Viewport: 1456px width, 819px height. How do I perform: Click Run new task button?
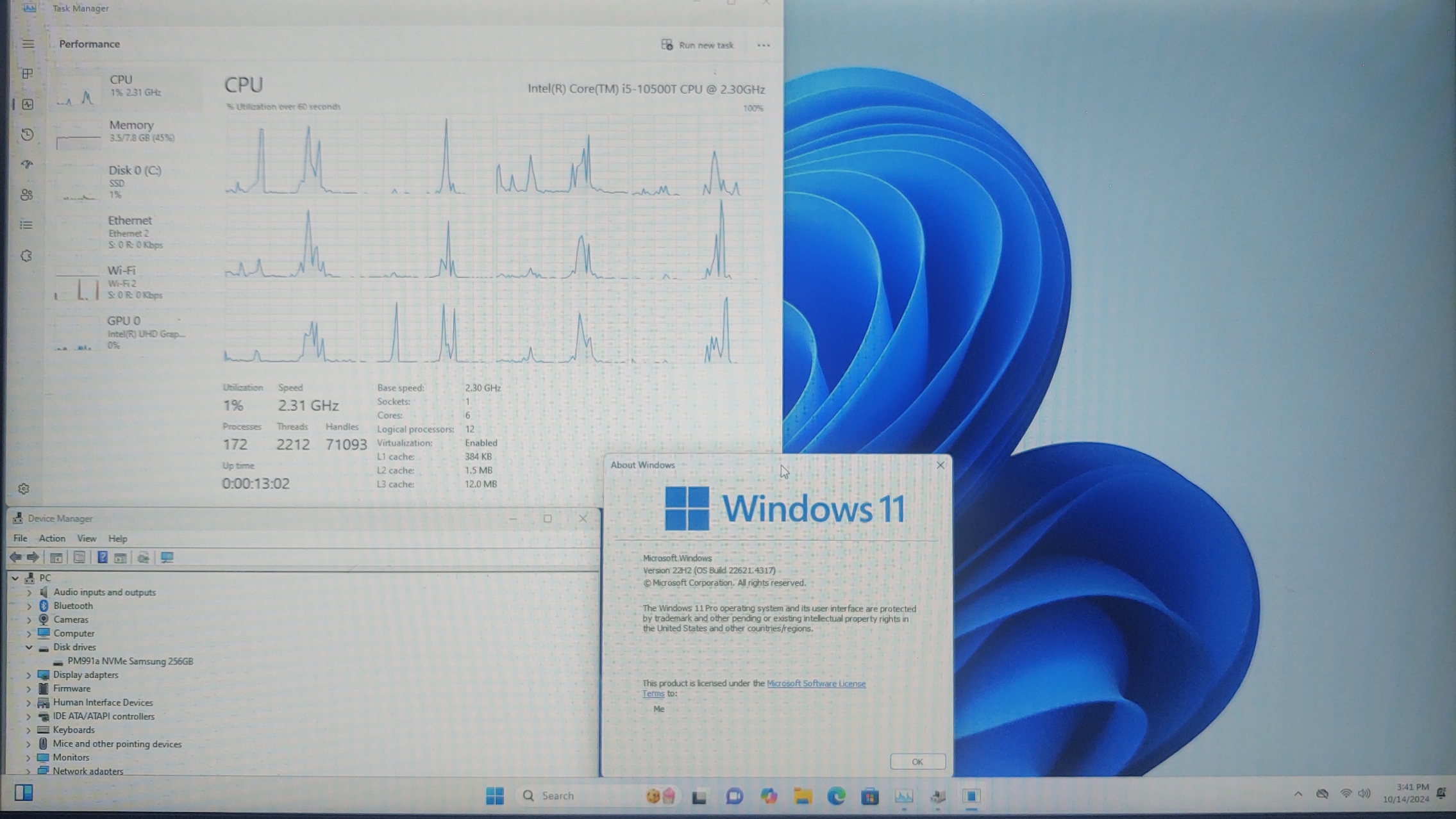(698, 45)
